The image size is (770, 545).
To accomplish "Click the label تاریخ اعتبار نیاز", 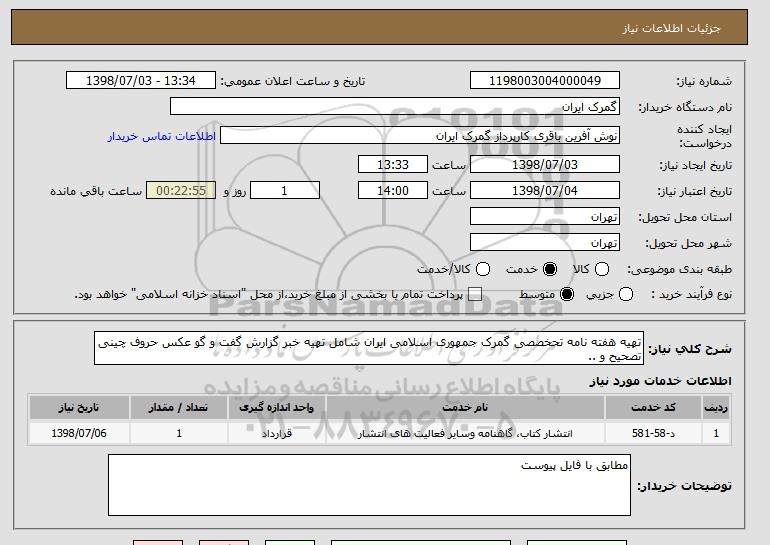I will [695, 191].
